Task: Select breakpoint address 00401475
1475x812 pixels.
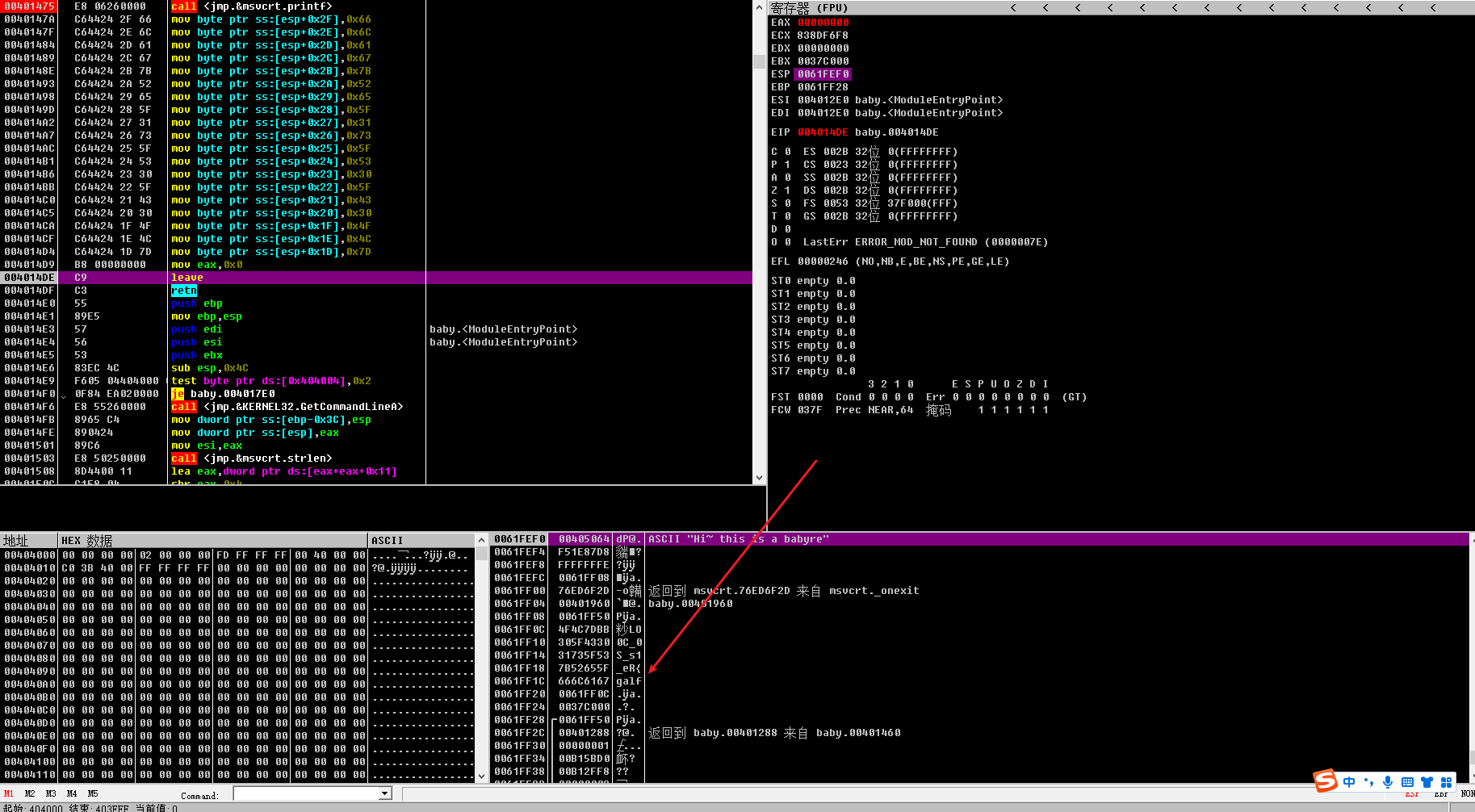Action: [30, 6]
